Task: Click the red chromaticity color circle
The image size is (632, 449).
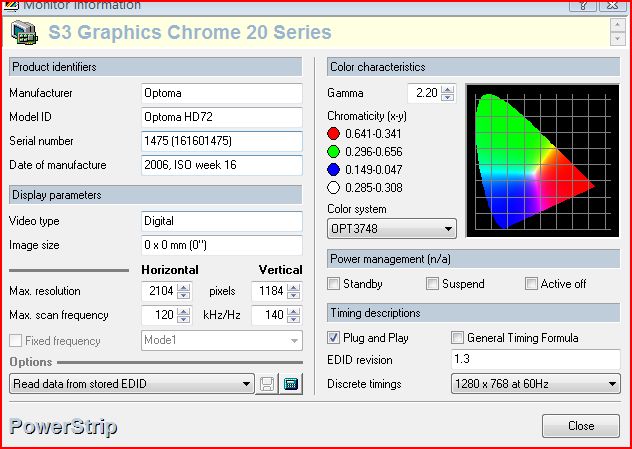Action: coord(333,134)
